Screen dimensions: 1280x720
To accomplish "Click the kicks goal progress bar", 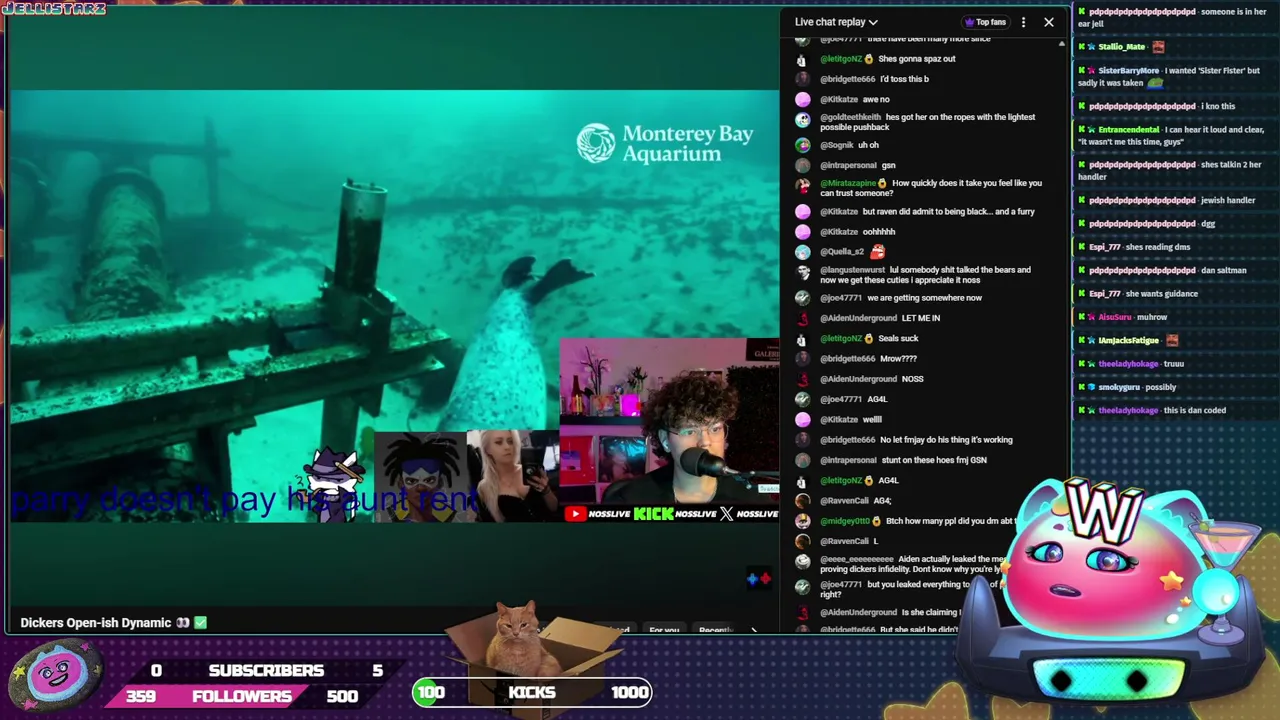I will pyautogui.click(x=532, y=692).
